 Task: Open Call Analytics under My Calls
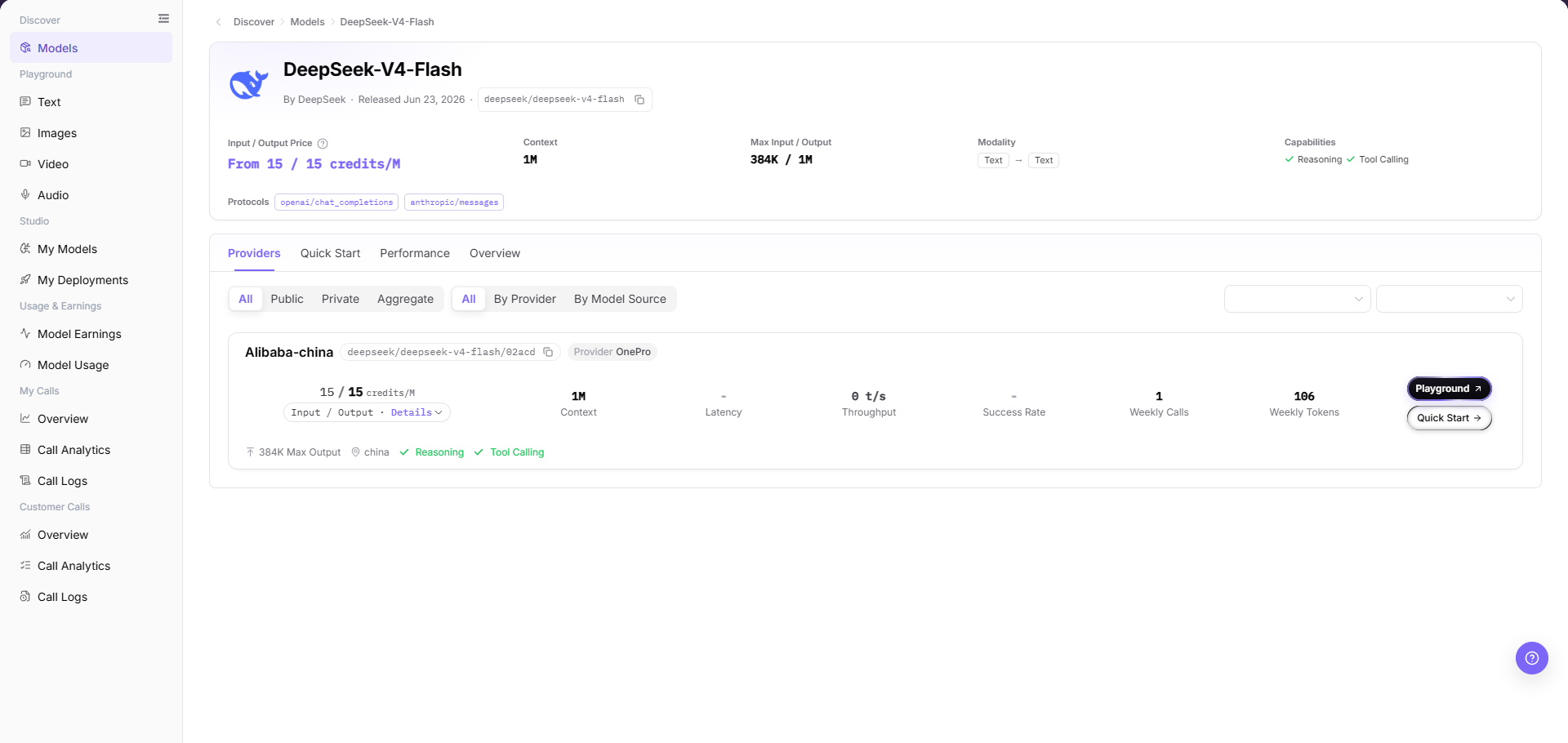[91, 450]
